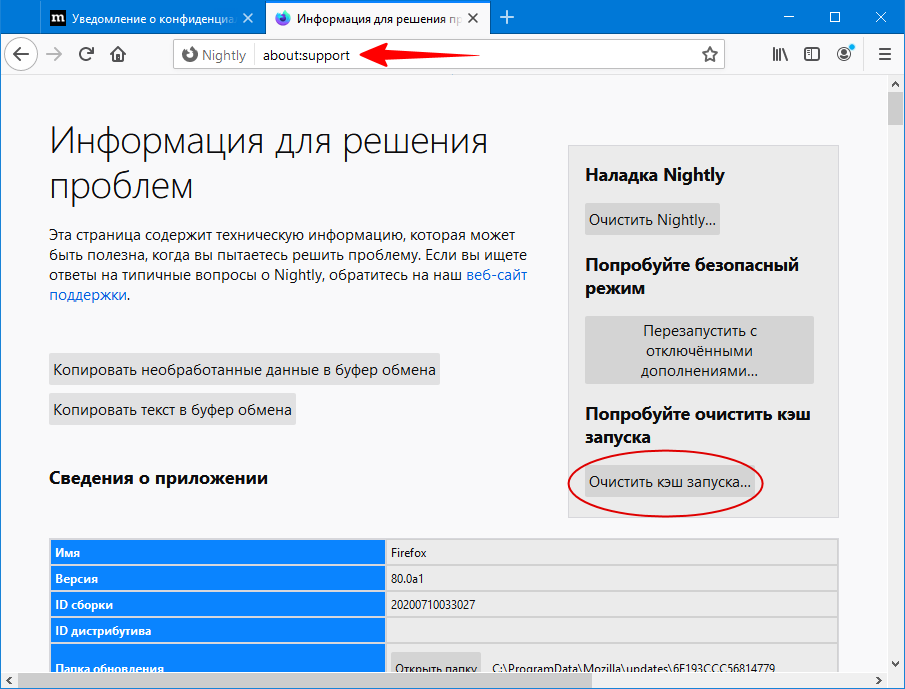Click the horizontal scrollbar right arrow

tap(879, 680)
